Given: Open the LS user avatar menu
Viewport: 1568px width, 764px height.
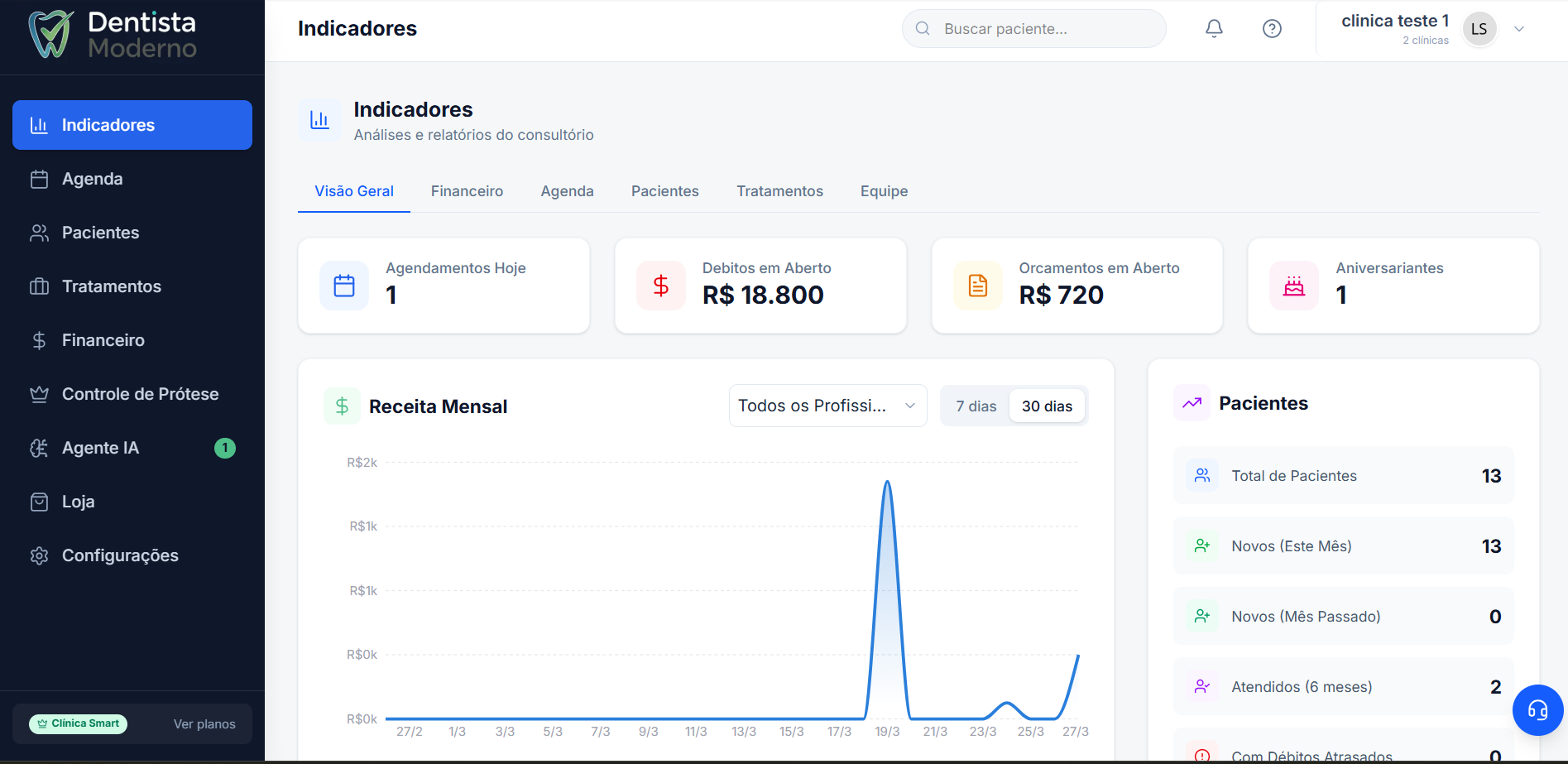Looking at the screenshot, I should 1479,29.
